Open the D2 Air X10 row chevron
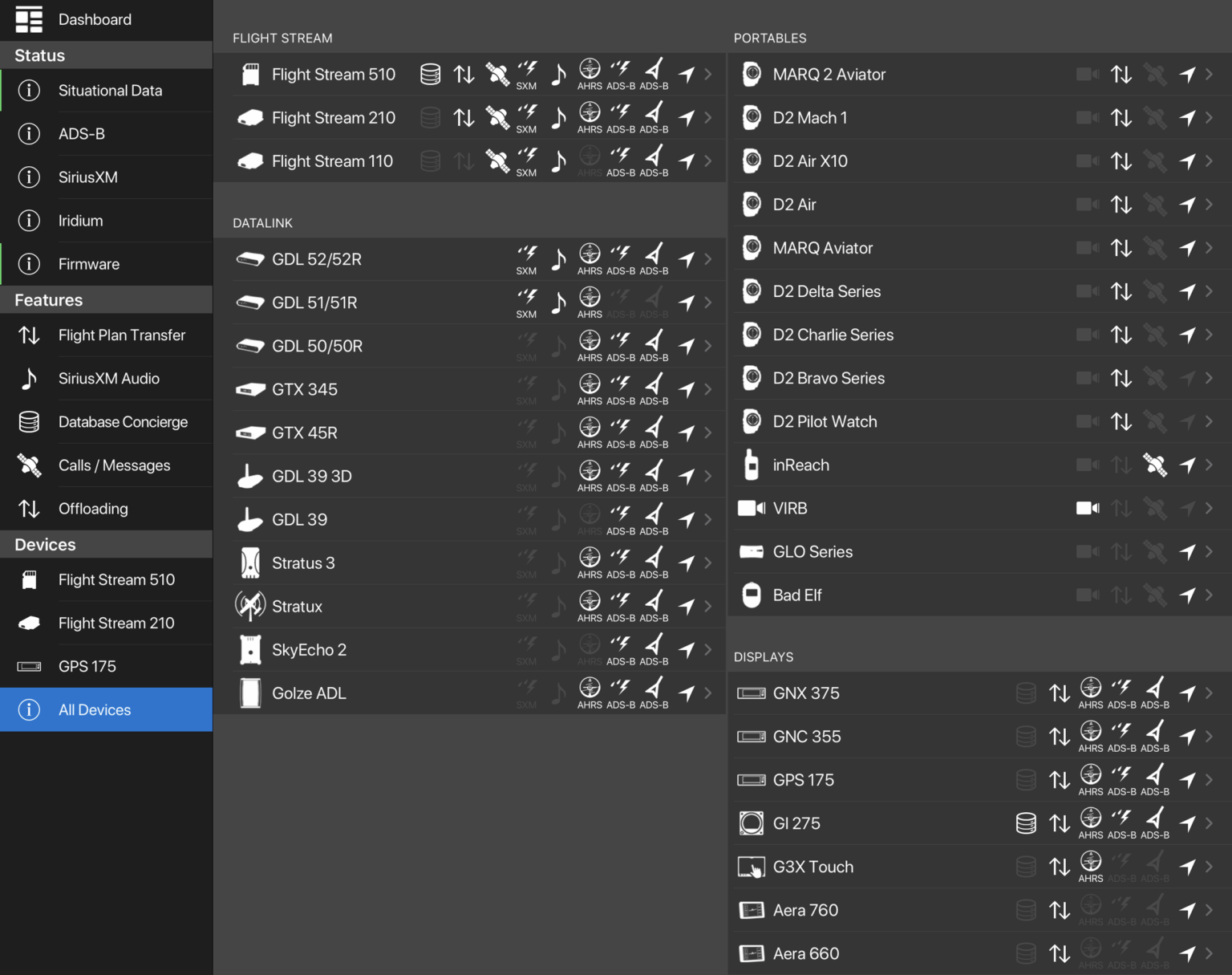 click(1209, 161)
